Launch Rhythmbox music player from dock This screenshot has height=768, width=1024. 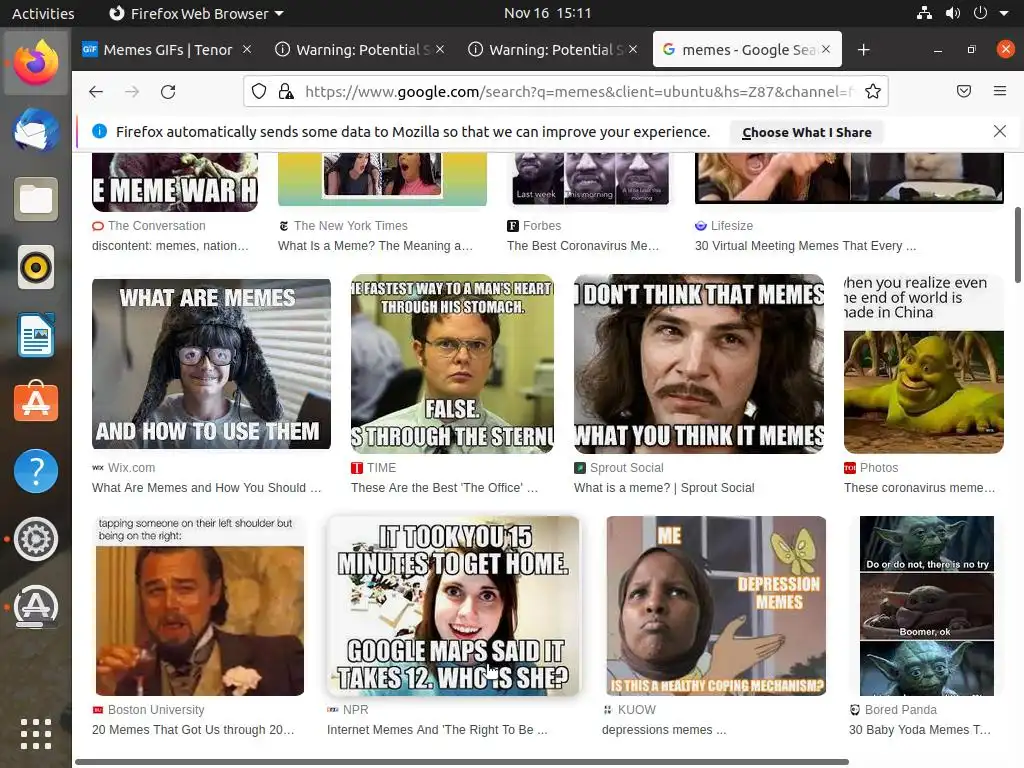[36, 267]
